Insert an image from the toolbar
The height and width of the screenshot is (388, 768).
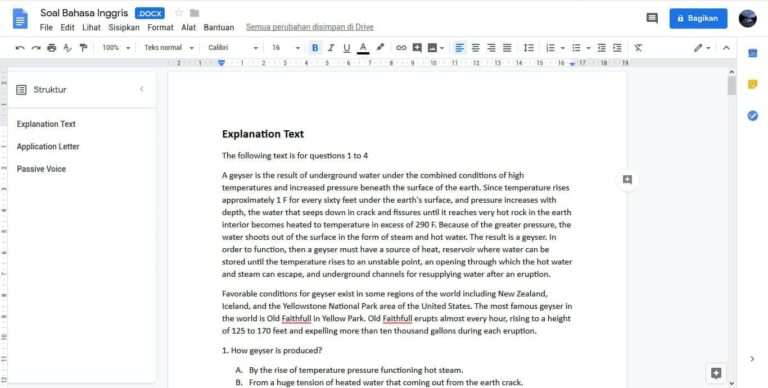pos(432,48)
